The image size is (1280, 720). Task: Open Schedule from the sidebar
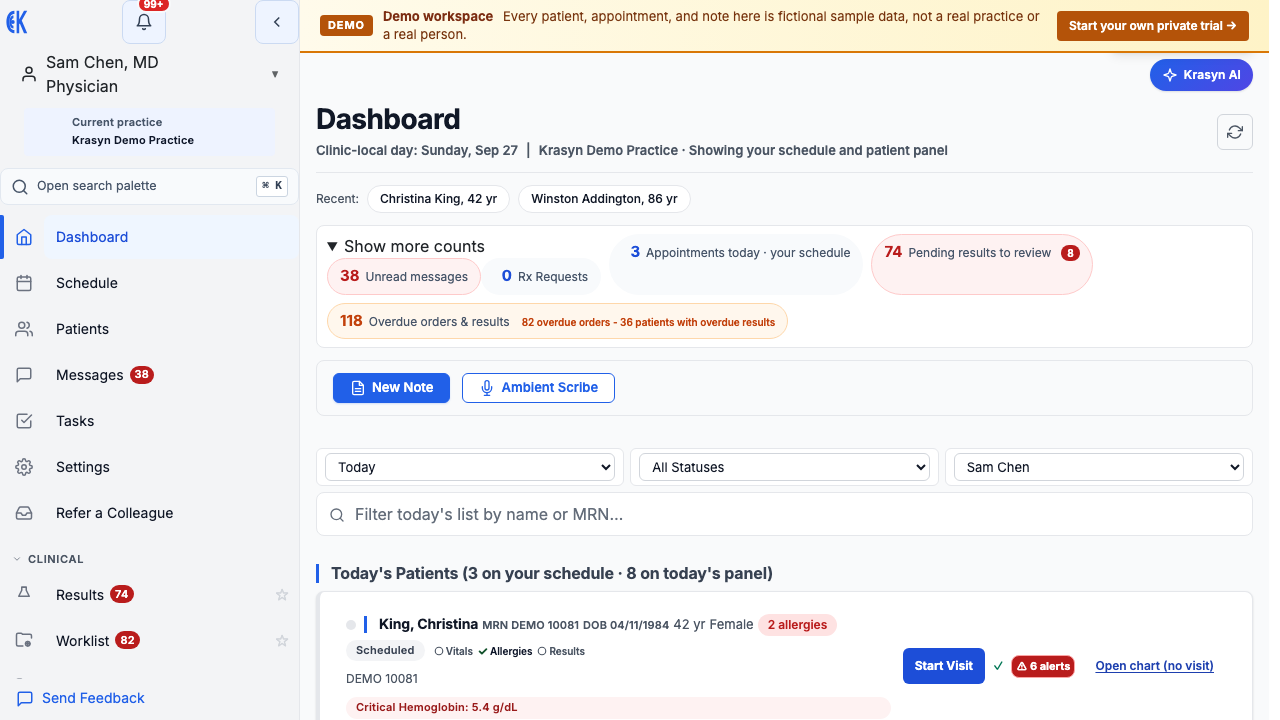[150, 283]
